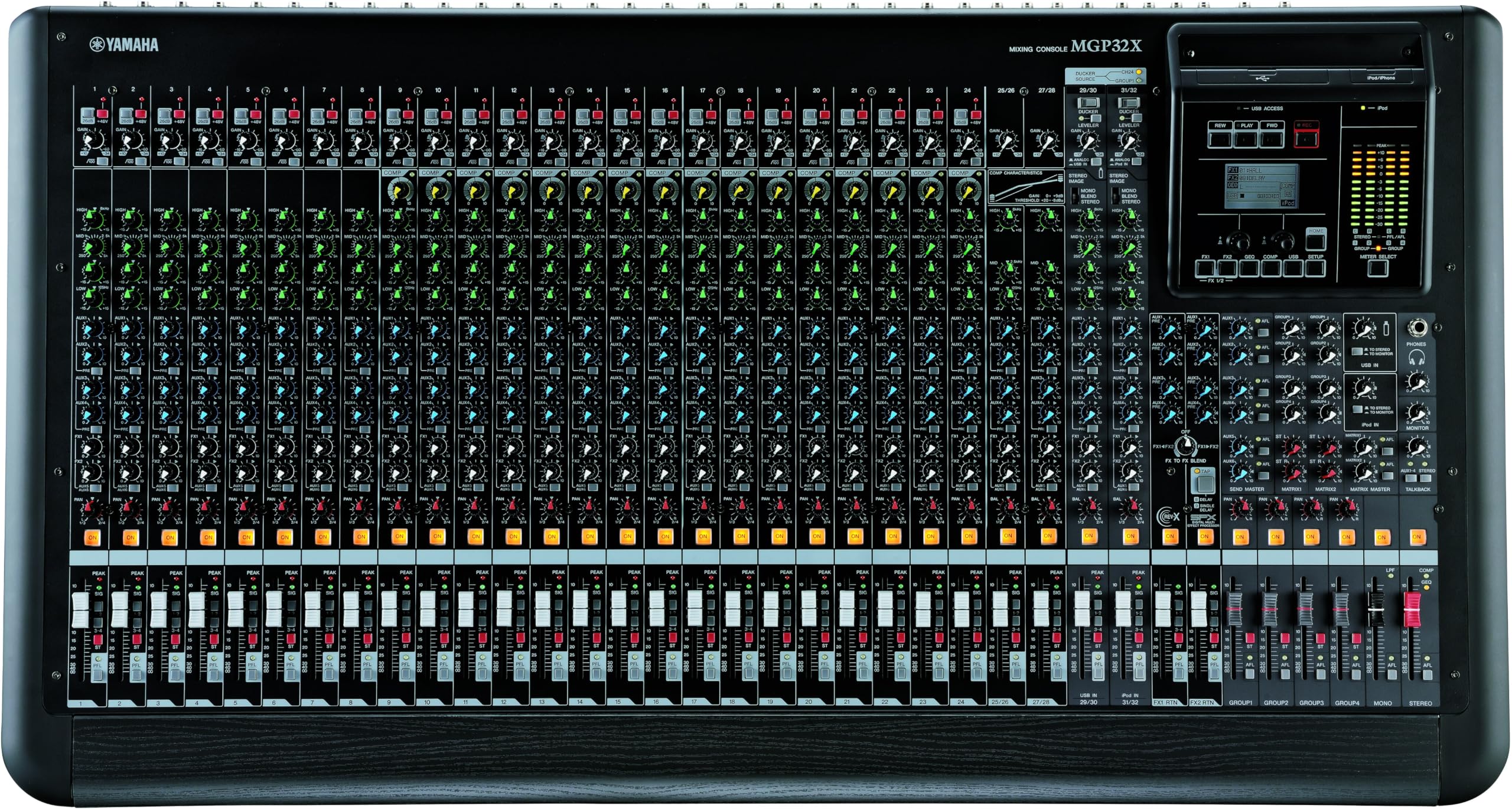
Task: Touch channel 1 white fader
Action: pyautogui.click(x=79, y=609)
